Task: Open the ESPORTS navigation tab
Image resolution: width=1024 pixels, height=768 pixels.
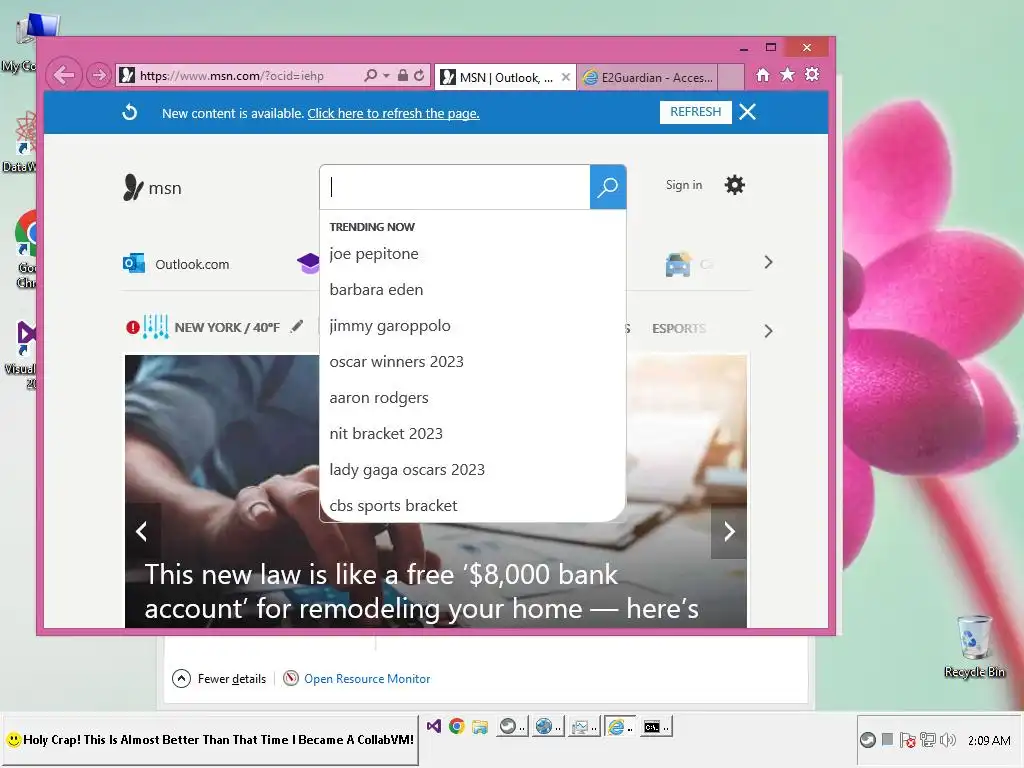Action: [x=679, y=328]
